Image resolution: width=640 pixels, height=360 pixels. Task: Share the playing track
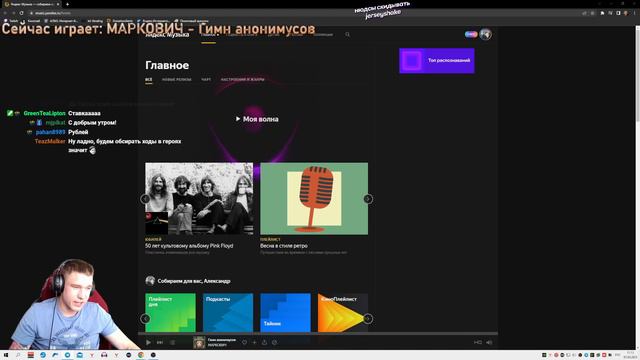point(264,342)
